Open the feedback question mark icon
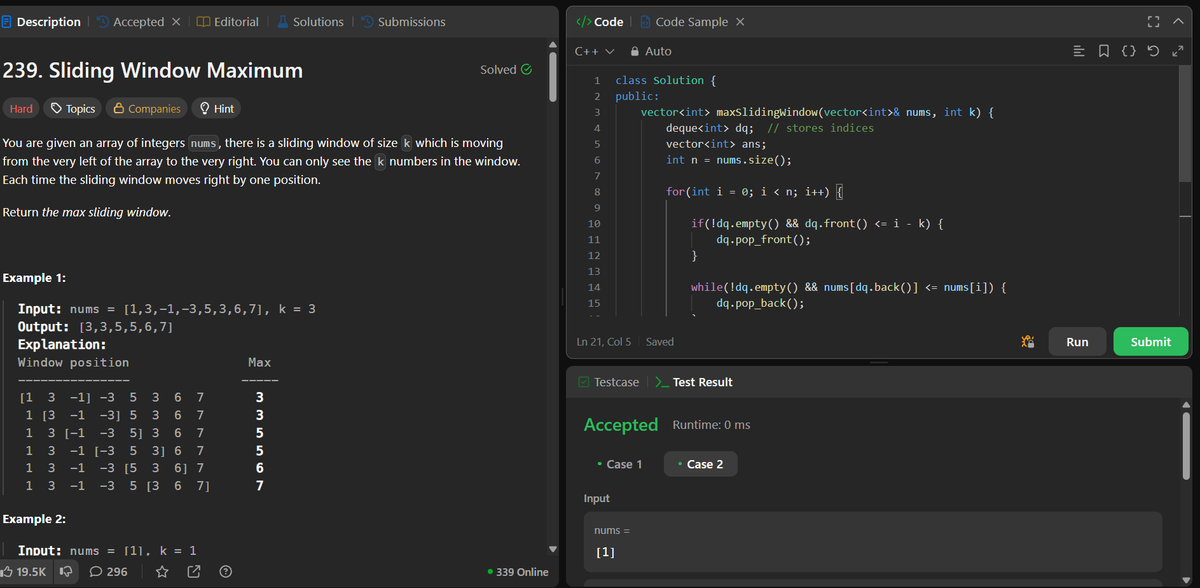1200x588 pixels. coord(225,572)
